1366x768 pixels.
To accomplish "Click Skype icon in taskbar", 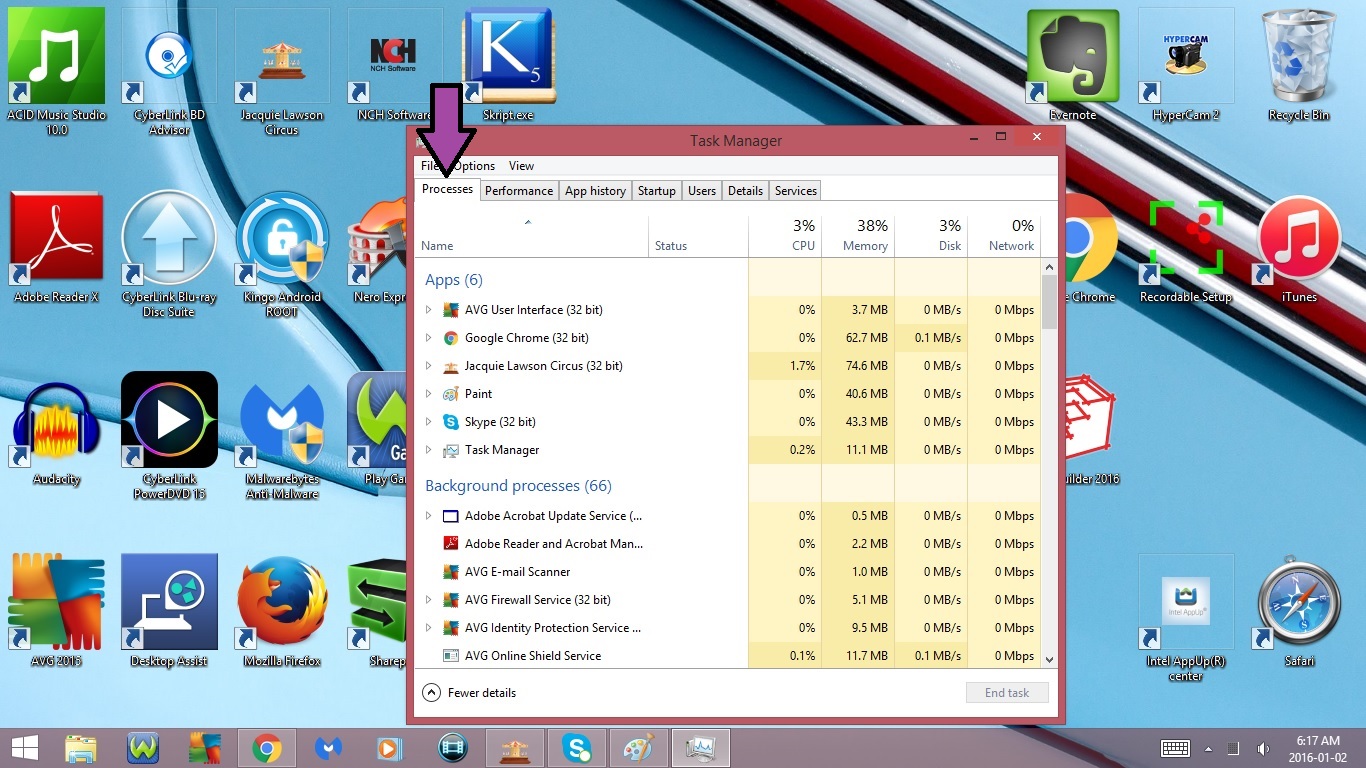I will [576, 748].
